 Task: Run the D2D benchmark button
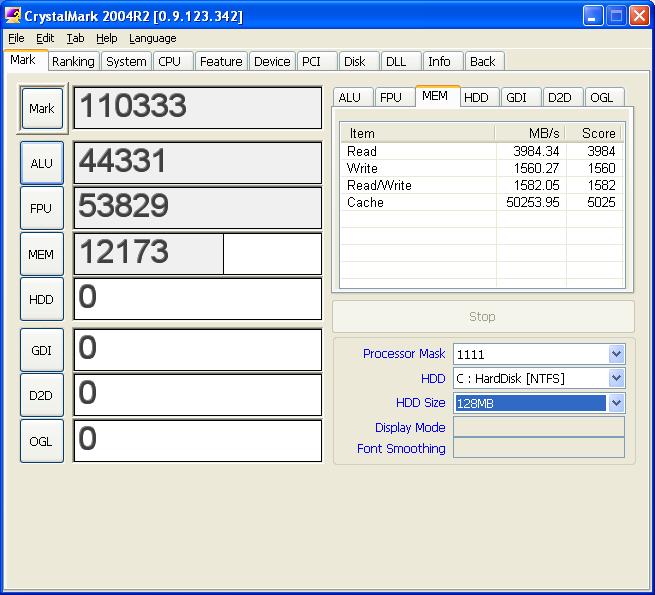[x=42, y=395]
